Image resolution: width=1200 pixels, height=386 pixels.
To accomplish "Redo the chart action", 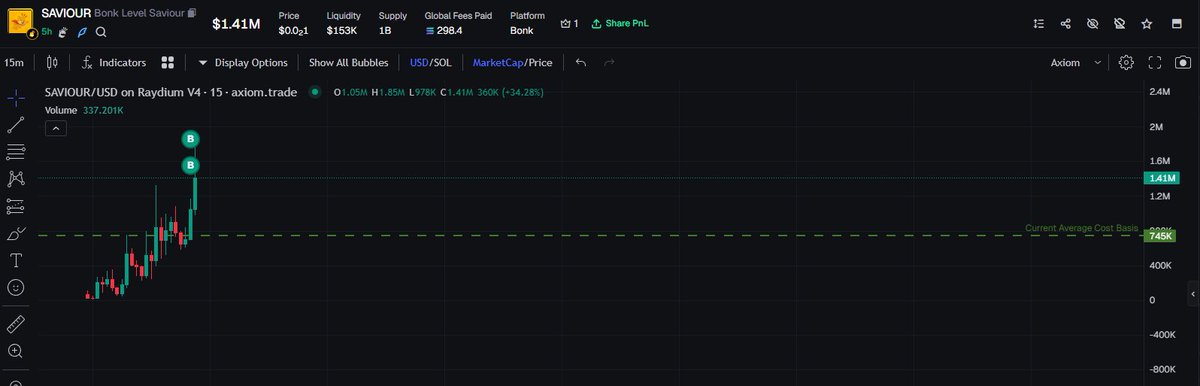I will point(609,62).
